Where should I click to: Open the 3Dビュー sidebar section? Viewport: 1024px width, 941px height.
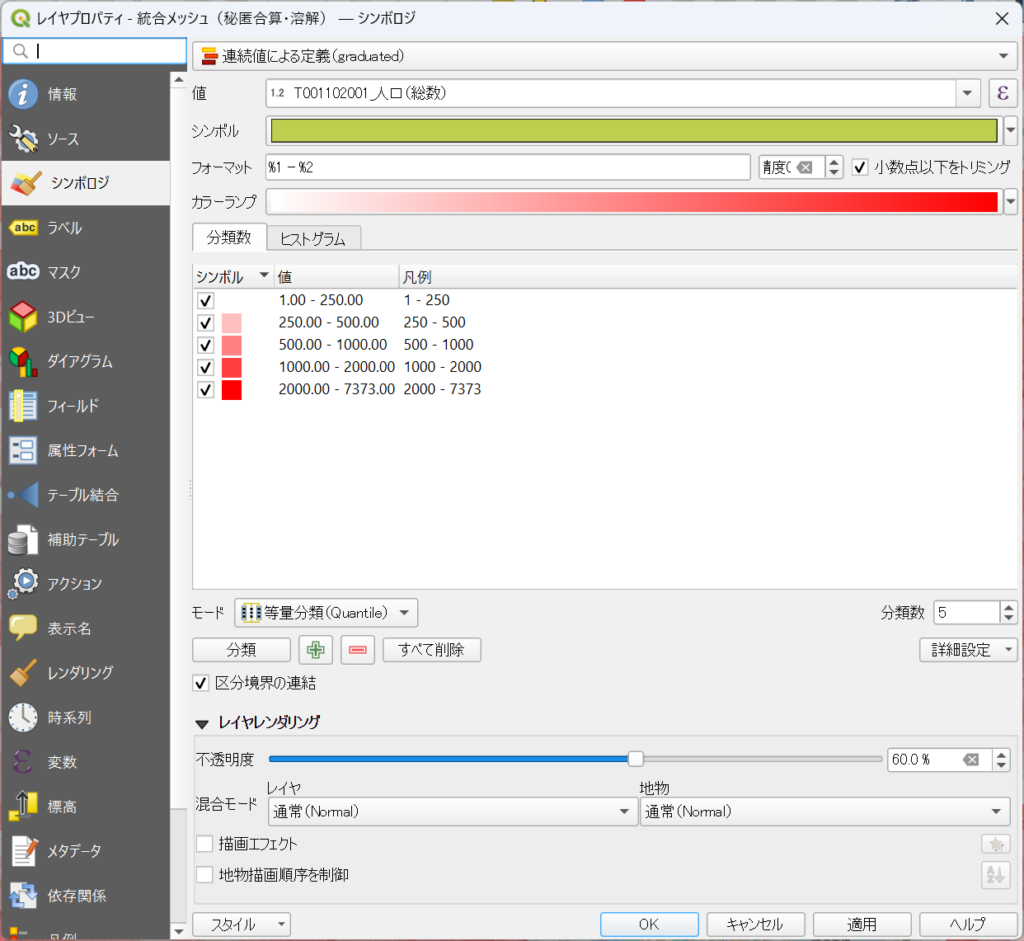point(71,317)
